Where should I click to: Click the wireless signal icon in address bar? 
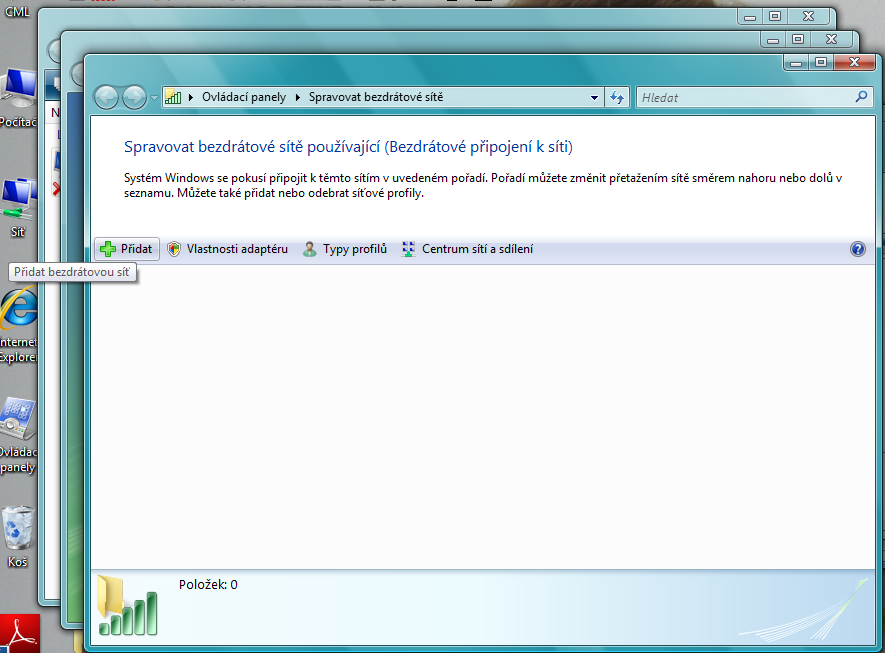(x=173, y=97)
